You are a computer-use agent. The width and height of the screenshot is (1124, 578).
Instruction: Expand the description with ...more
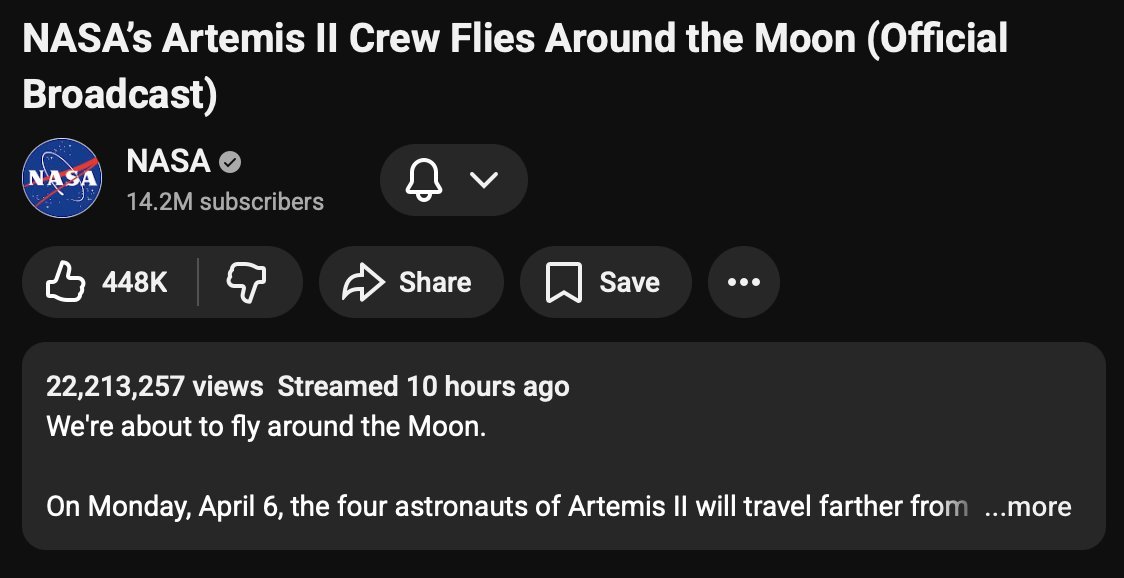pos(1027,507)
